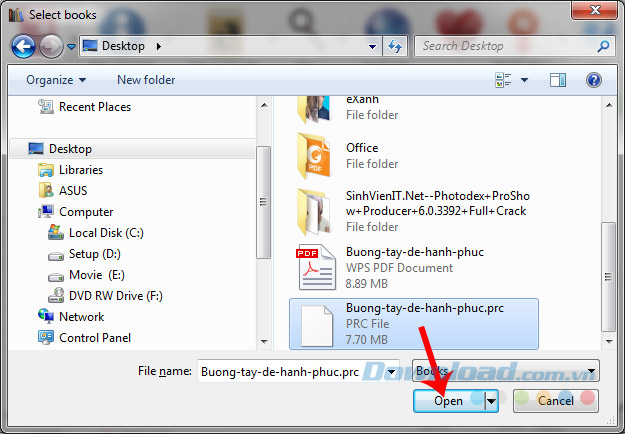Expand the File name history dropdown arrow

[x=391, y=371]
